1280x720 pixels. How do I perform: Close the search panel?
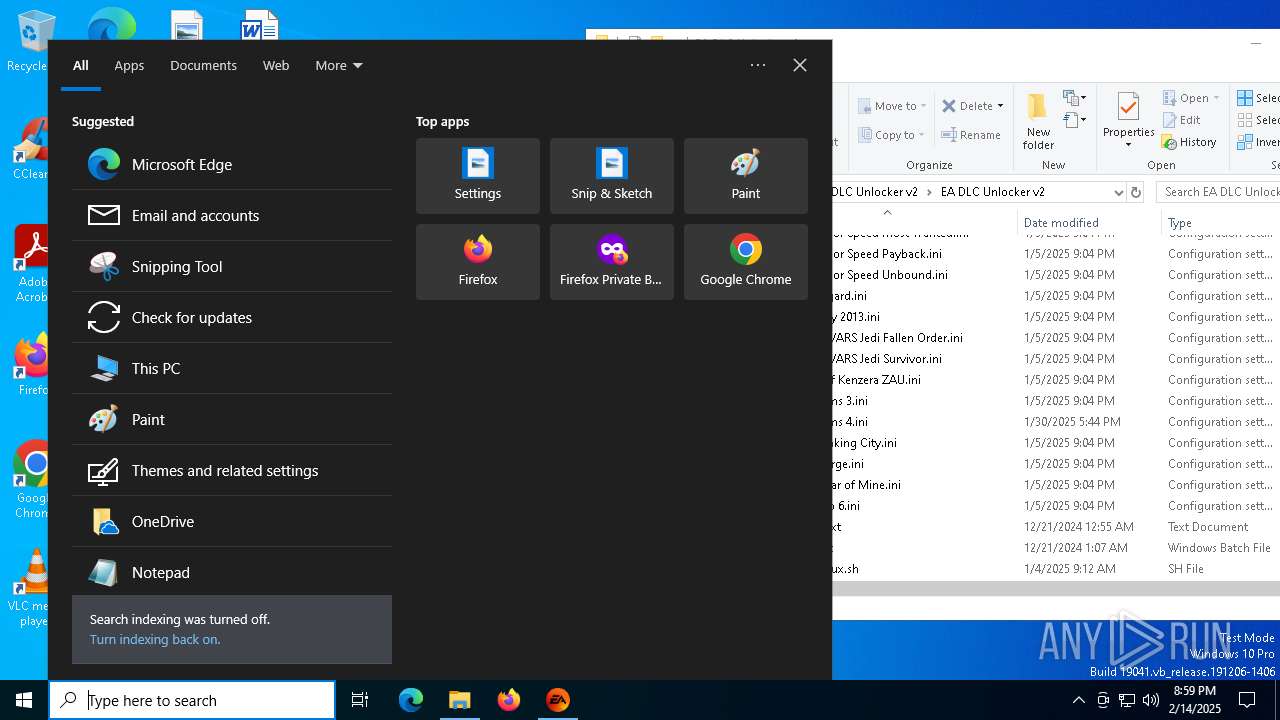point(800,65)
